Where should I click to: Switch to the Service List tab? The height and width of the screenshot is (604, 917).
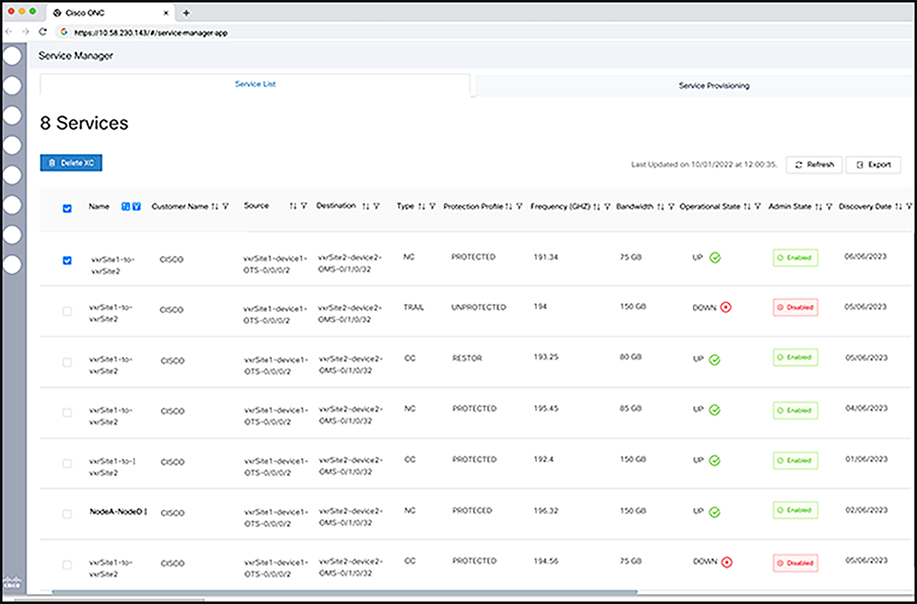255,84
